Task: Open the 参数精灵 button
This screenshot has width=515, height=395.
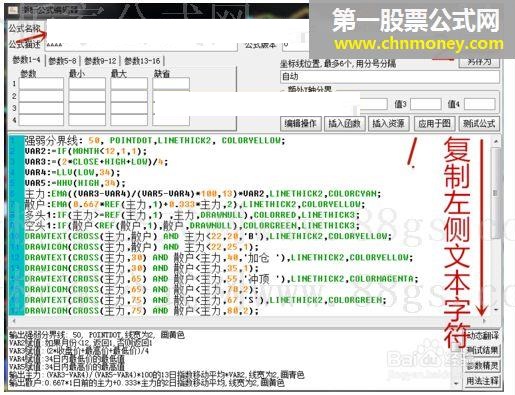Action: 482,366
